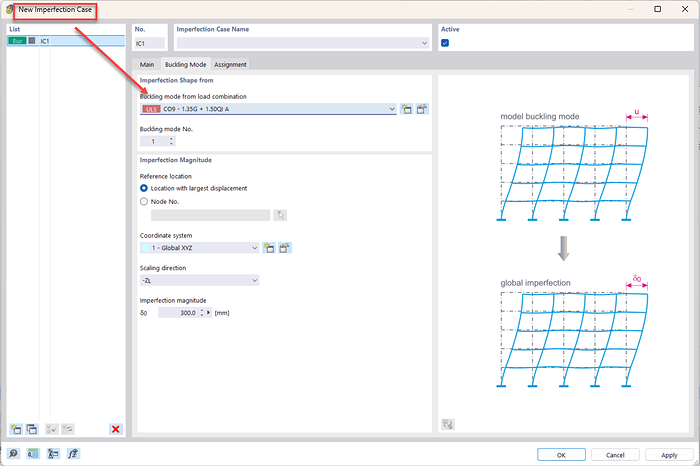Edit selected load combination next to CO9
This screenshot has width=700, height=466.
(422, 109)
